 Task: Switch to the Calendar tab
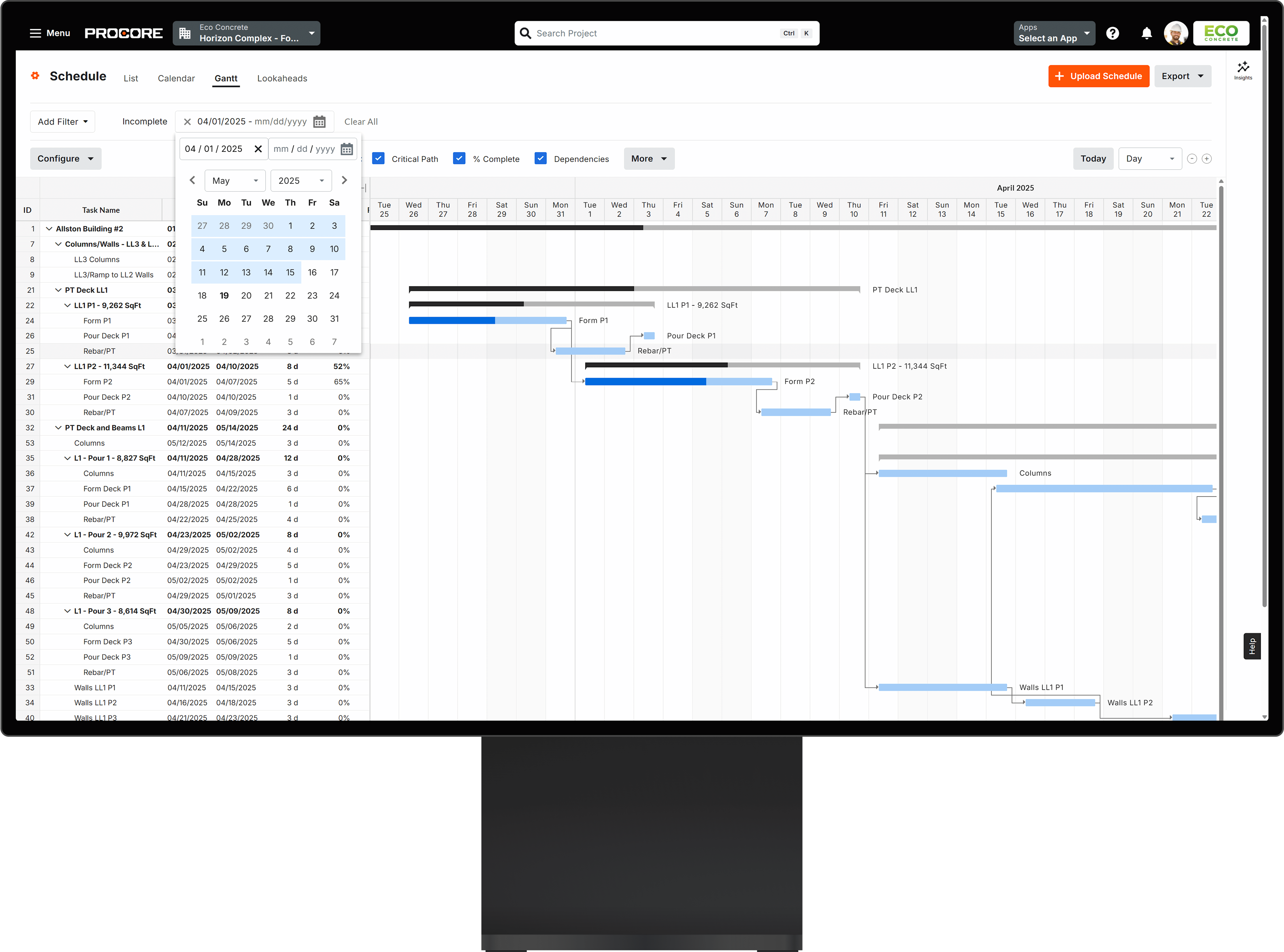(x=177, y=78)
